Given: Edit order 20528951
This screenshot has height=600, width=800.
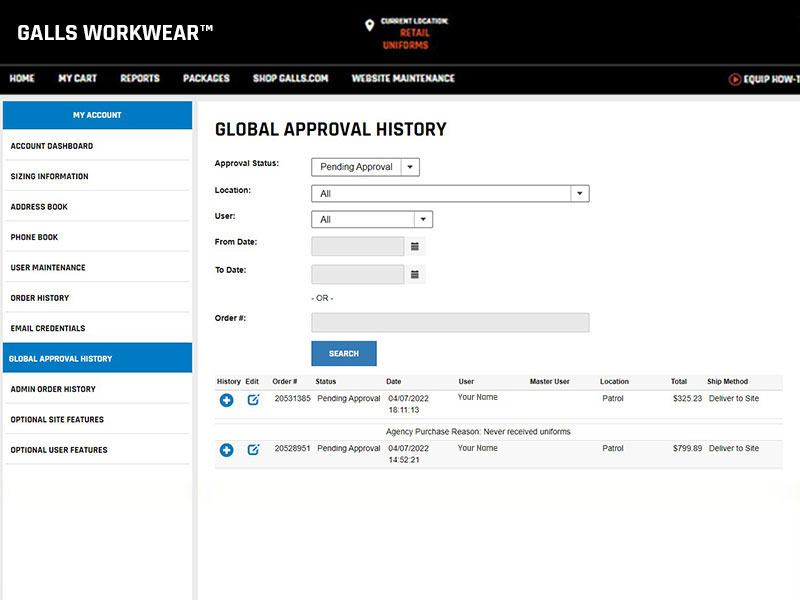Looking at the screenshot, I should 253,450.
